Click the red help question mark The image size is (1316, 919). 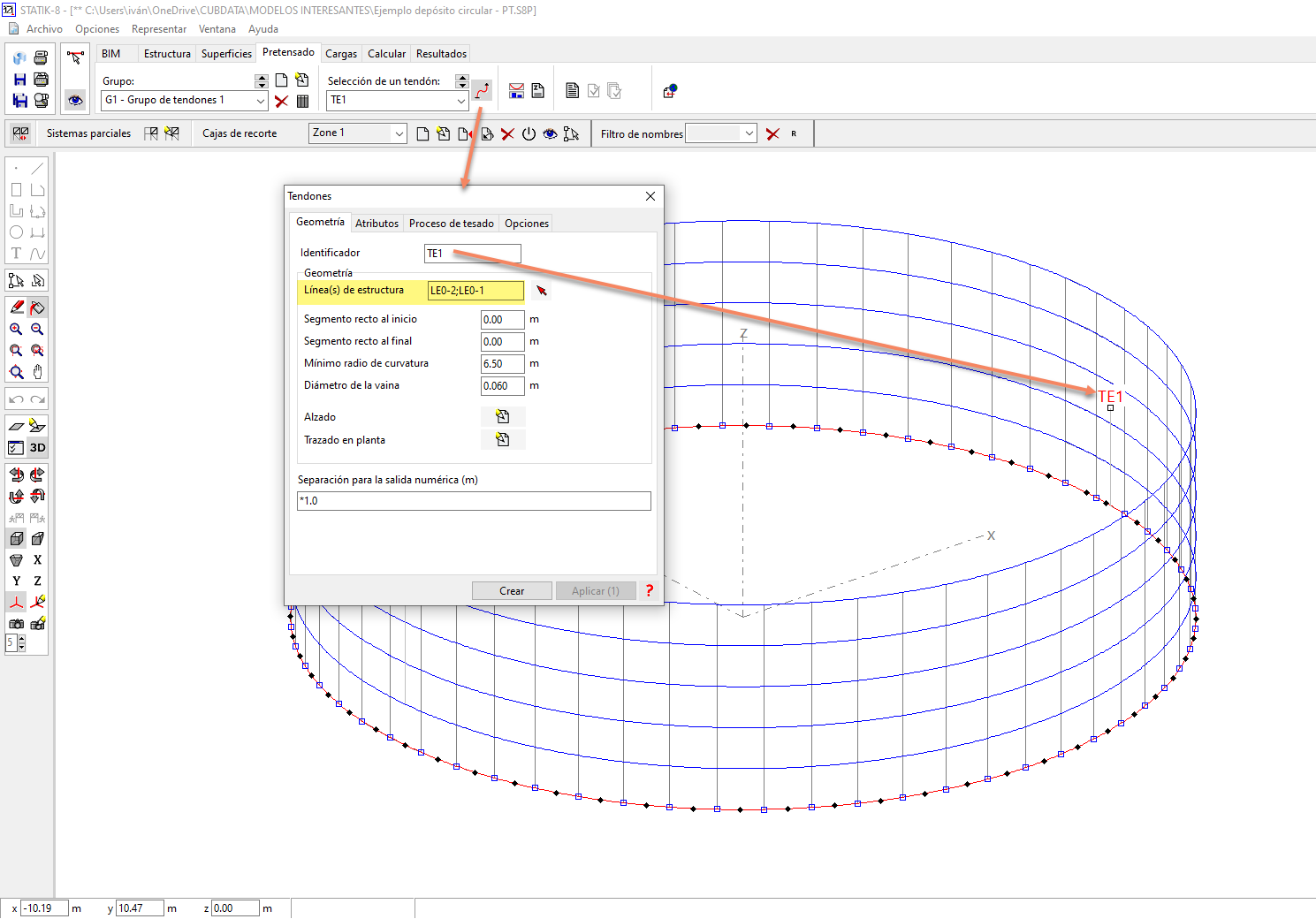point(650,590)
